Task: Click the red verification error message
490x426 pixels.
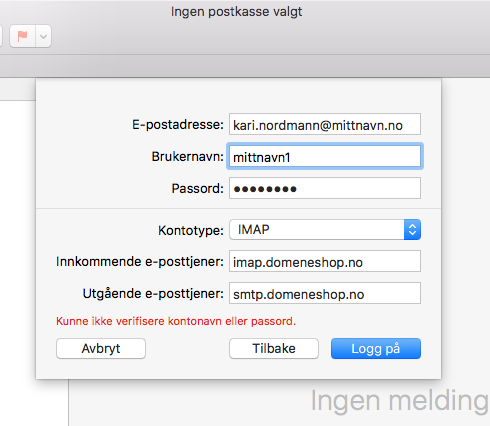Action: (x=176, y=321)
